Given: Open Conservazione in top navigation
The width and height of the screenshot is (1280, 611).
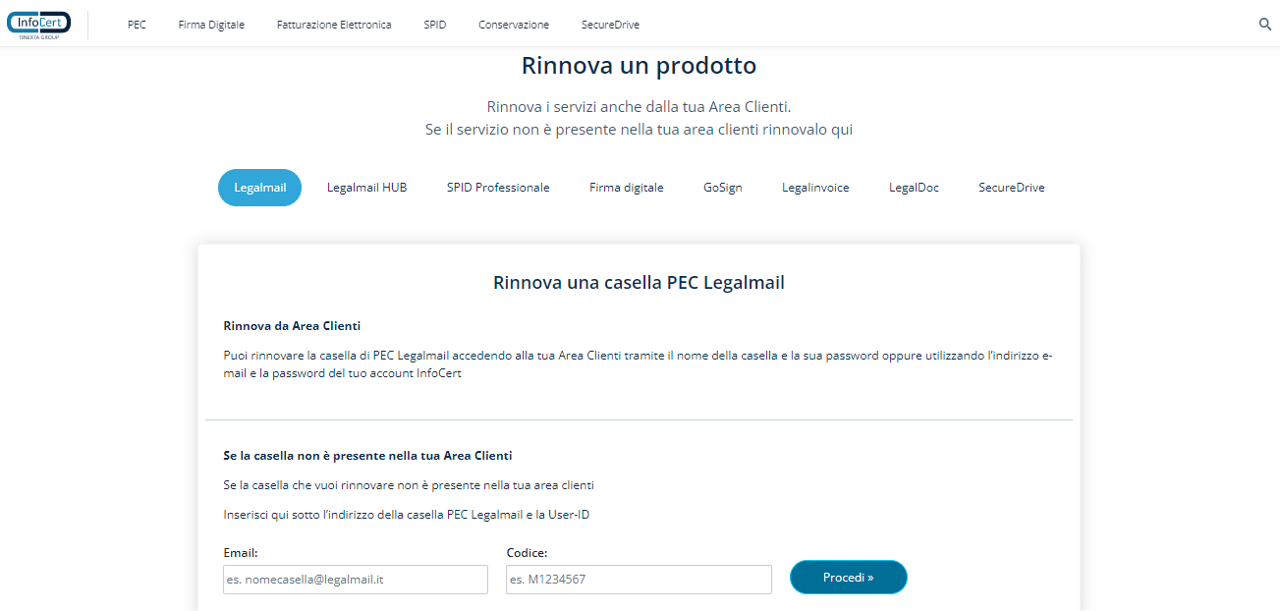Looking at the screenshot, I should (513, 25).
